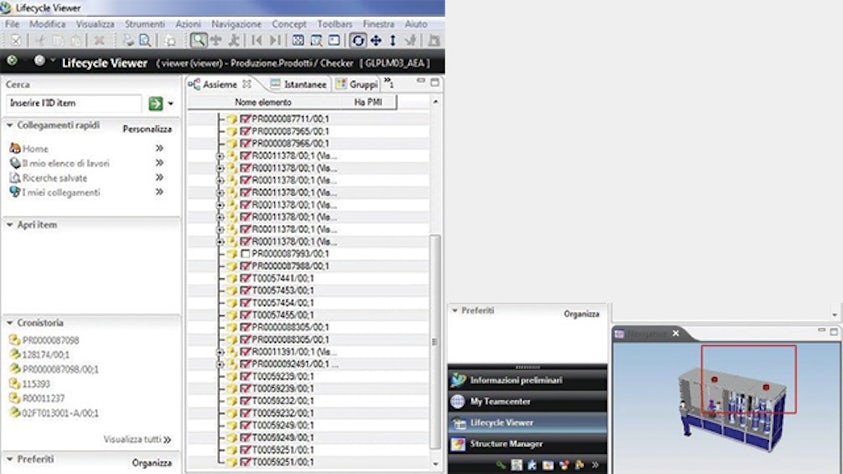Open history item PR0000087098/00;1
The width and height of the screenshot is (843, 474).
click(x=60, y=369)
